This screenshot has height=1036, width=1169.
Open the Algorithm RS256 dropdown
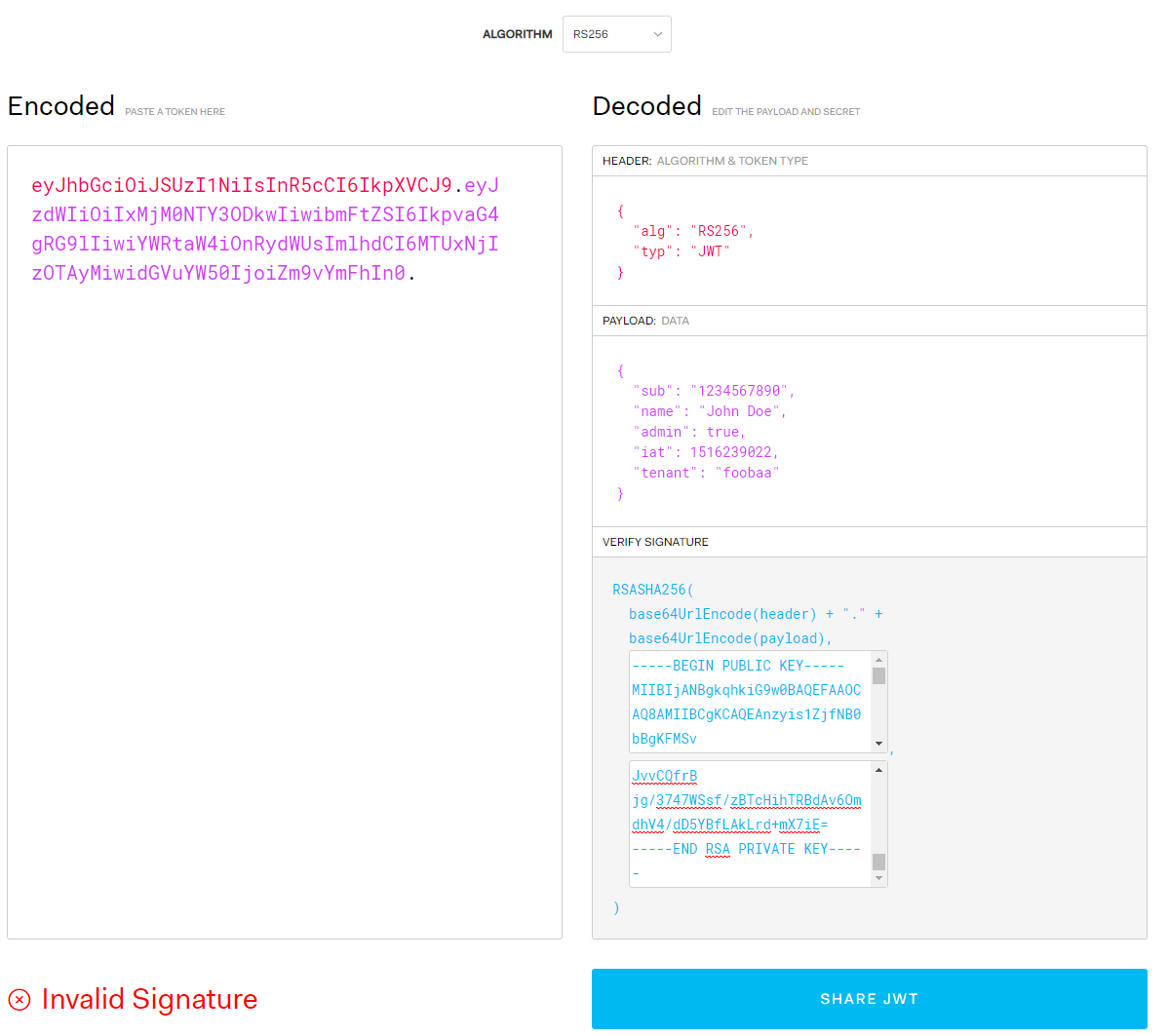[616, 34]
